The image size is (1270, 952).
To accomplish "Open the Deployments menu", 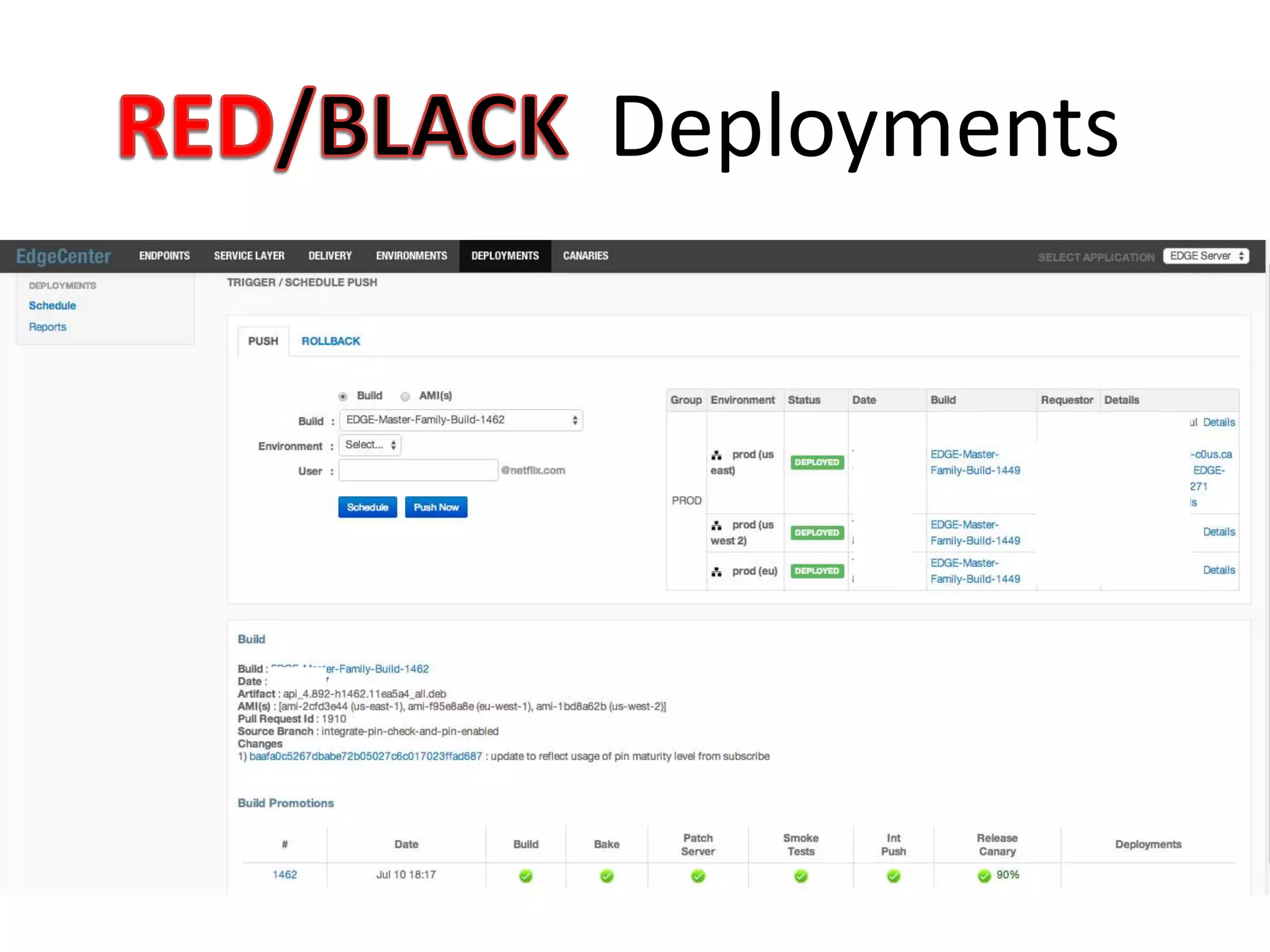I will [x=505, y=256].
